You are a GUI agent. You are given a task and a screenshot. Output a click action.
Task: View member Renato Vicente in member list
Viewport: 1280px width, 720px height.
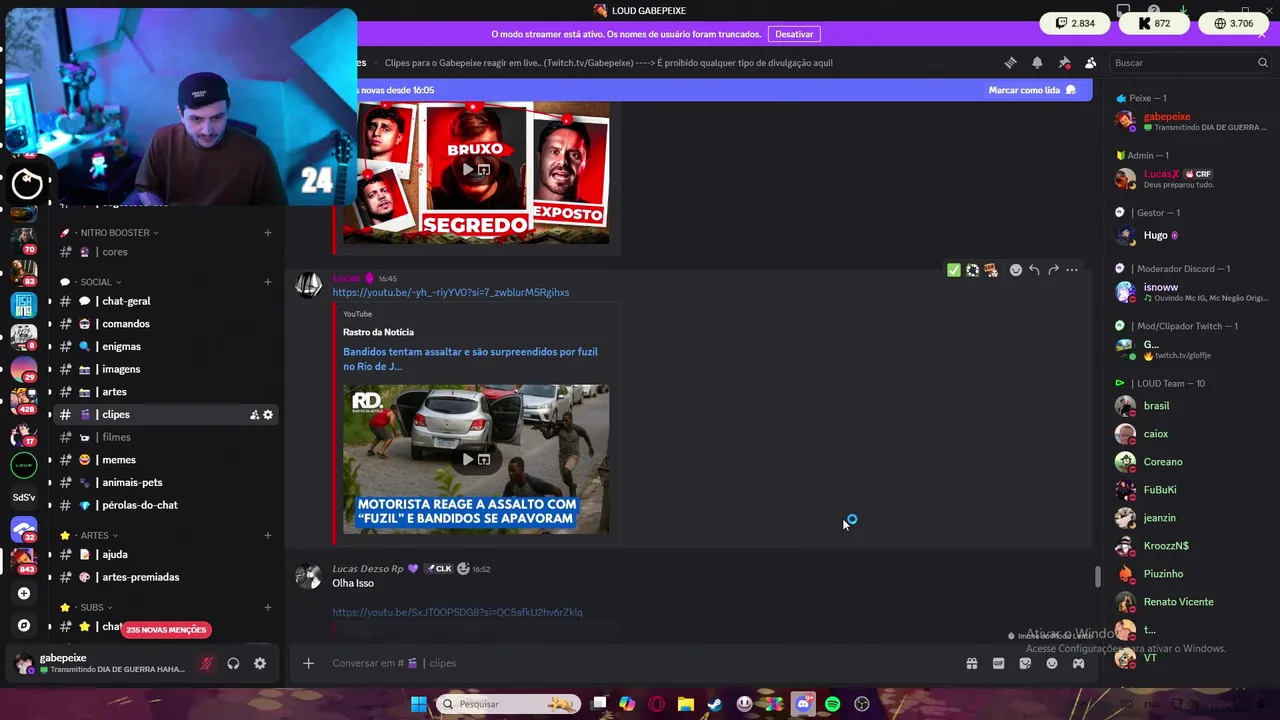1192,602
